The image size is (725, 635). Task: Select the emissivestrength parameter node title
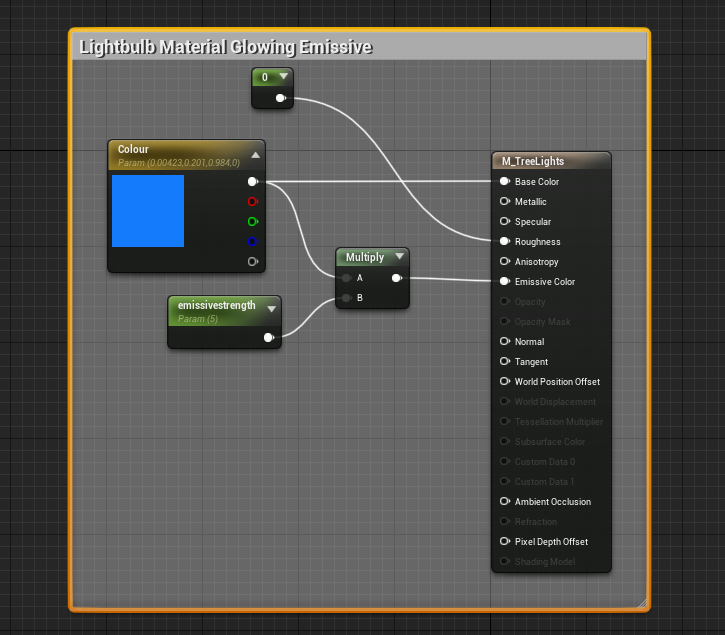point(216,305)
